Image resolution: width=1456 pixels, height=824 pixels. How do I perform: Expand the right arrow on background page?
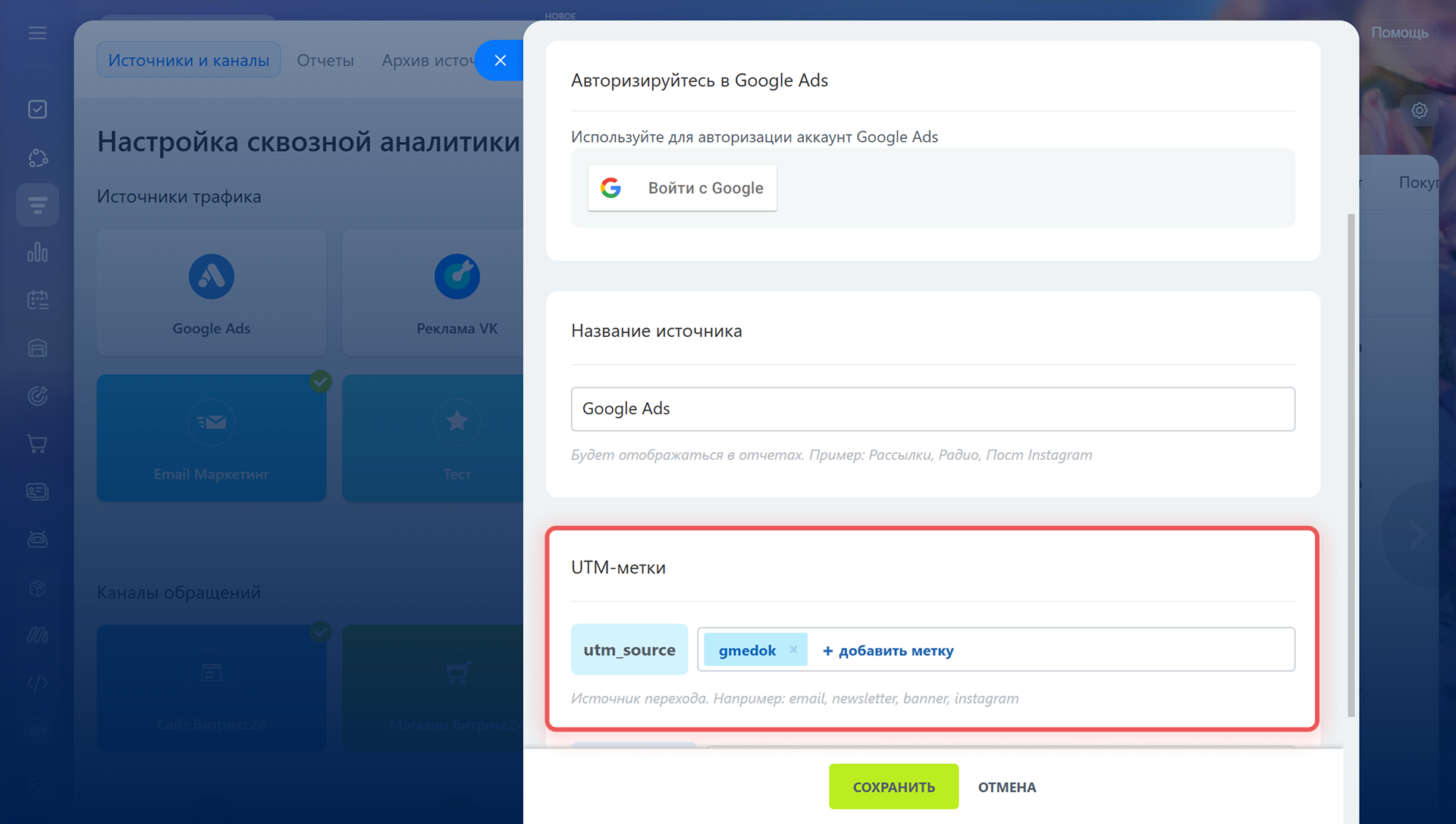[1417, 535]
